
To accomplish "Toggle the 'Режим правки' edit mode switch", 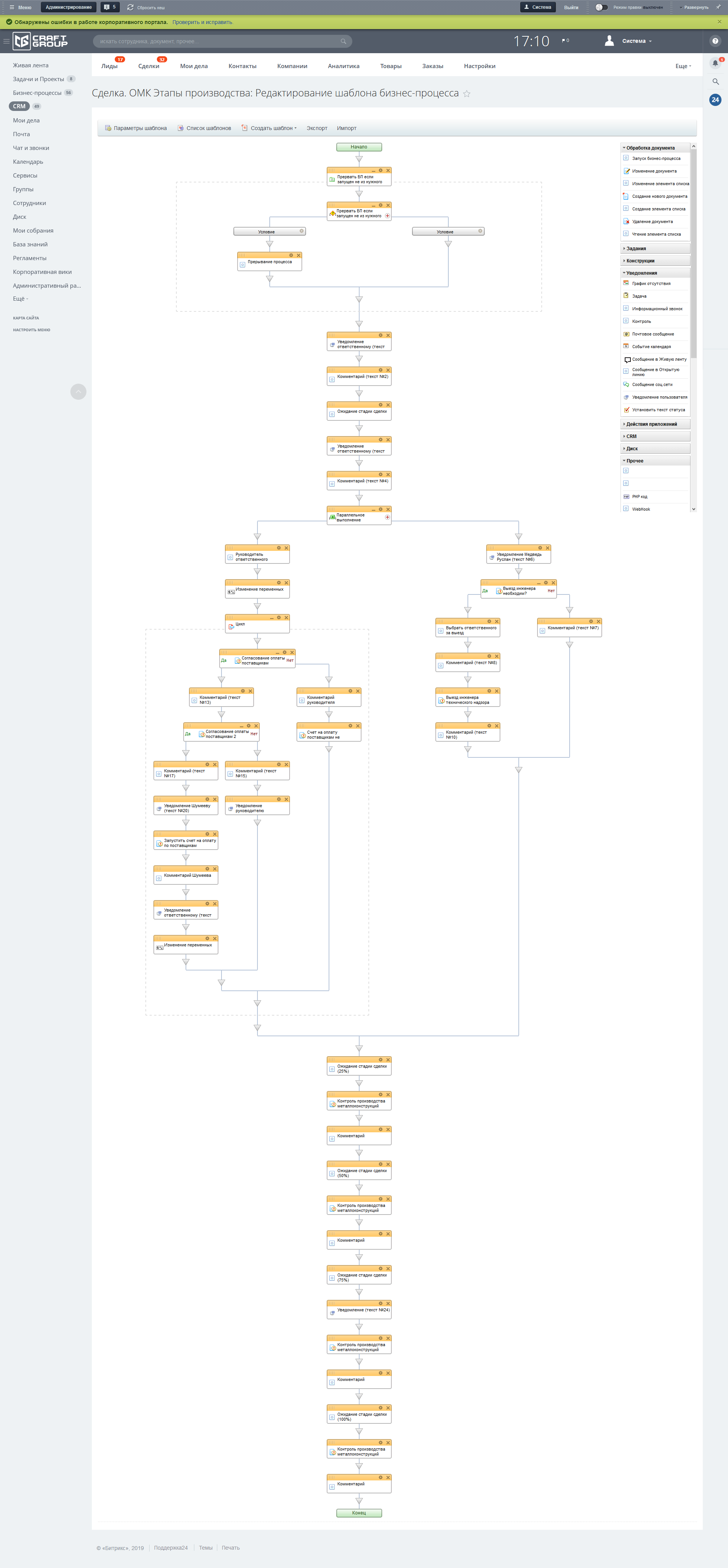I will [x=601, y=7].
